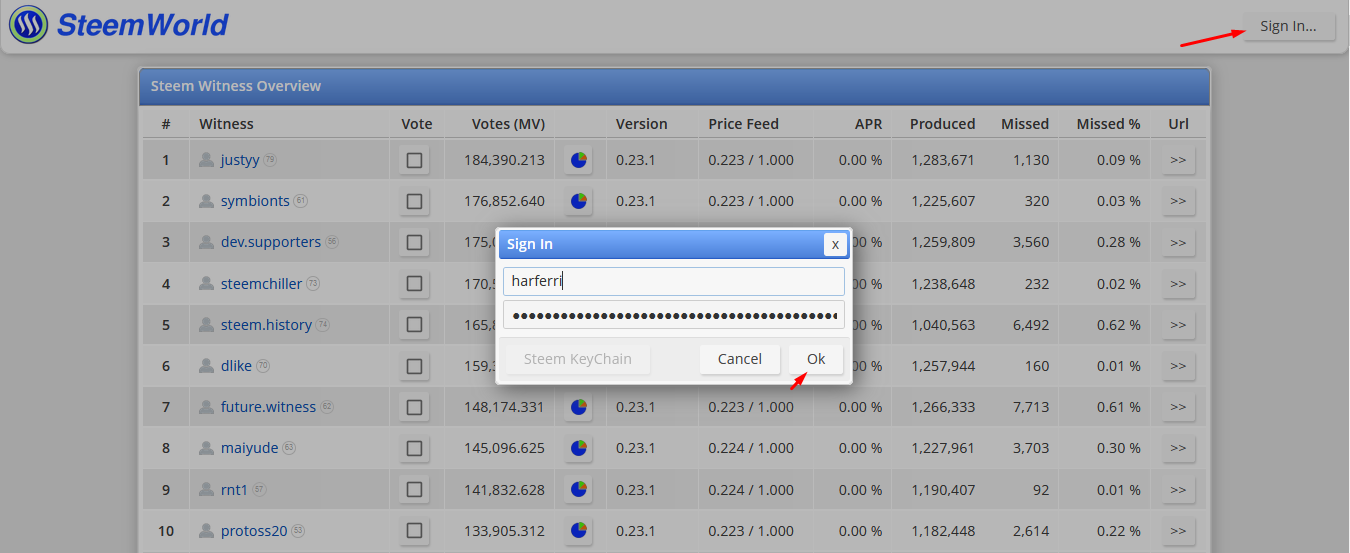This screenshot has width=1350, height=553.
Task: Click the user avatar icon beside justyy
Action: [x=207, y=160]
